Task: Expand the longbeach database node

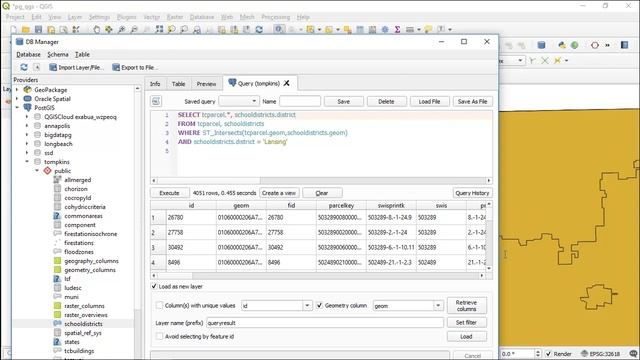Action: pyautogui.click(x=27, y=144)
